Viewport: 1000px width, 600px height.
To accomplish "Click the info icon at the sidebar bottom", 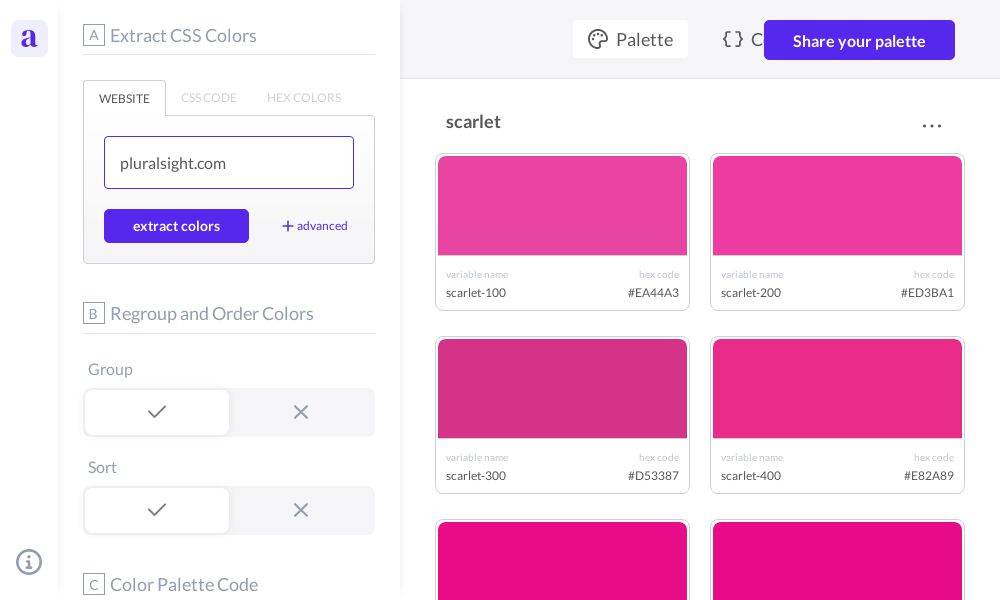I will click(29, 562).
